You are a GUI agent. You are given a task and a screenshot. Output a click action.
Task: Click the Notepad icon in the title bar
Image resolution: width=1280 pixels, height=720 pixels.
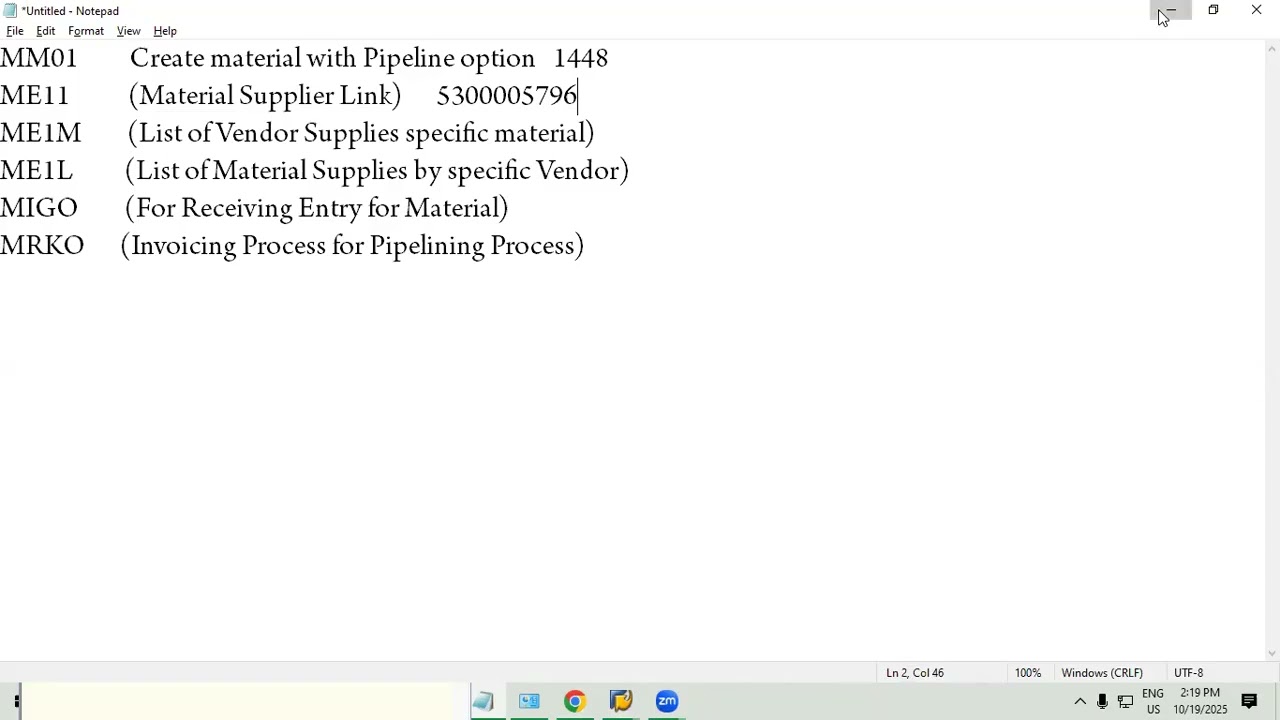pyautogui.click(x=10, y=10)
